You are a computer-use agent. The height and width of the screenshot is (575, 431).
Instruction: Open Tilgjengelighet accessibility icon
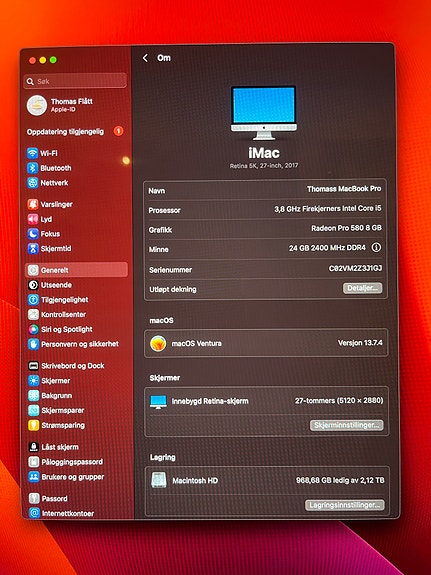point(33,300)
